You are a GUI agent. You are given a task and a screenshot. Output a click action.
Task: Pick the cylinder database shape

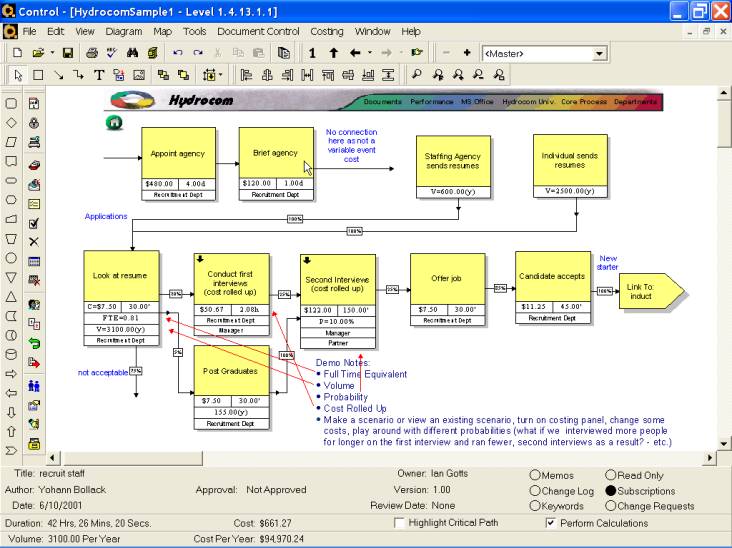point(11,354)
